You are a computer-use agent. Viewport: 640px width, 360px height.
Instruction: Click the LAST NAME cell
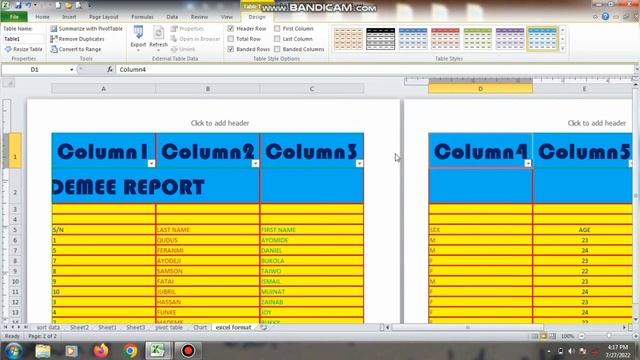tap(207, 230)
